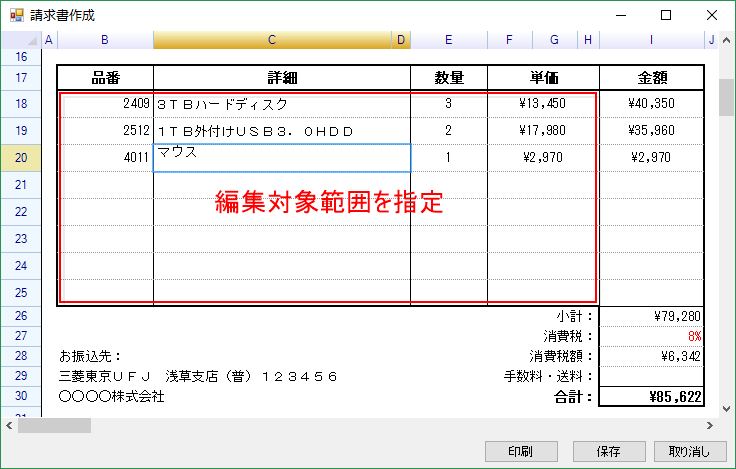Click the select-all corner of the spreadsheet
The height and width of the screenshot is (469, 736).
[20, 40]
